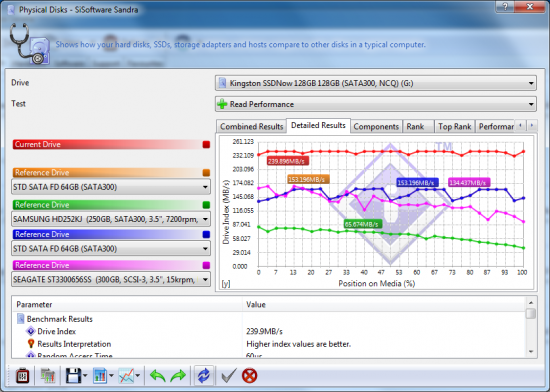550x392 pixels.
Task: Switch to the Top Rank tab
Action: coord(454,127)
